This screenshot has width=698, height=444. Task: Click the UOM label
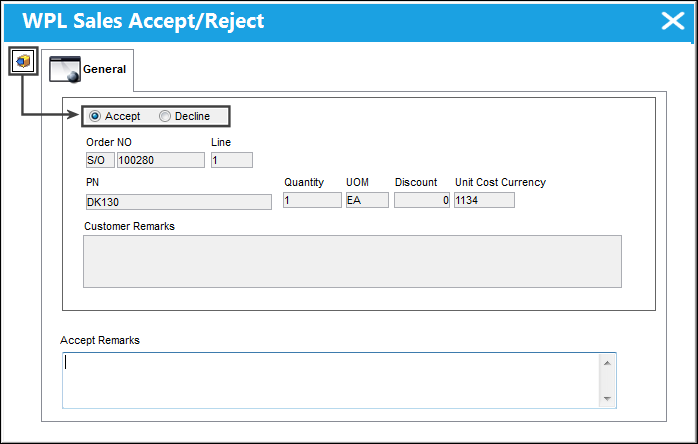(x=357, y=182)
